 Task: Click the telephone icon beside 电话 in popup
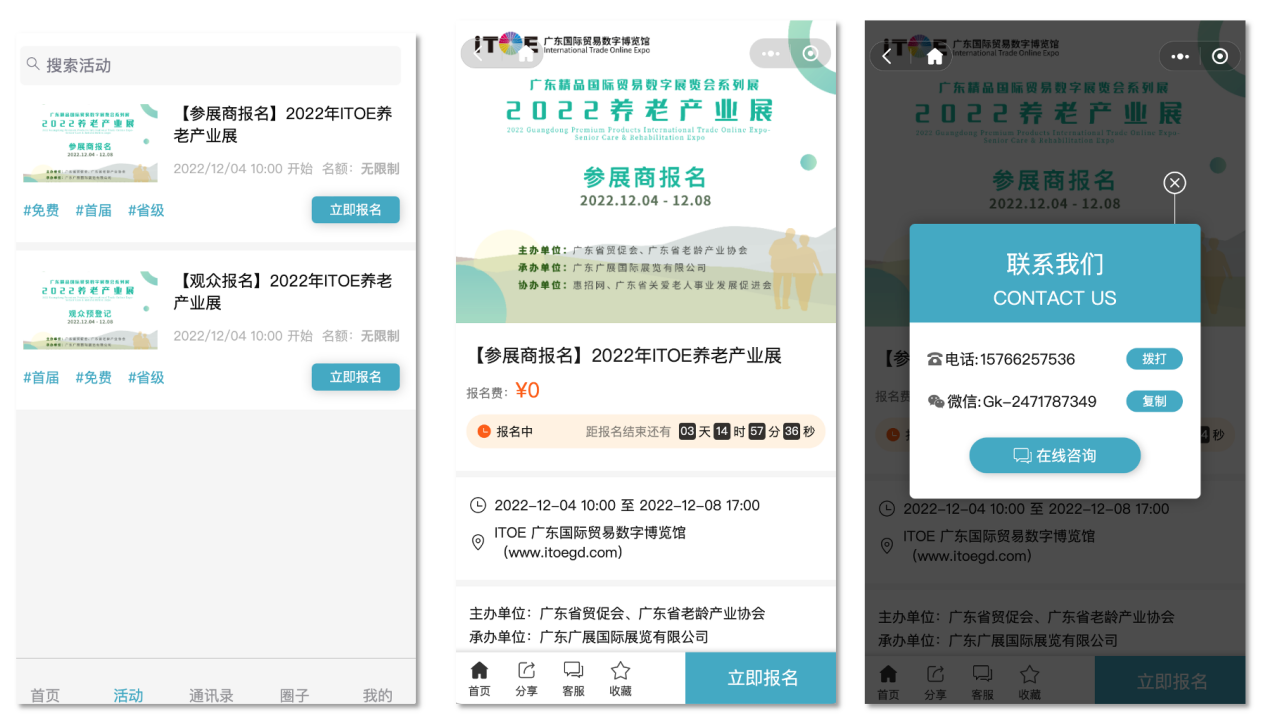click(x=935, y=360)
